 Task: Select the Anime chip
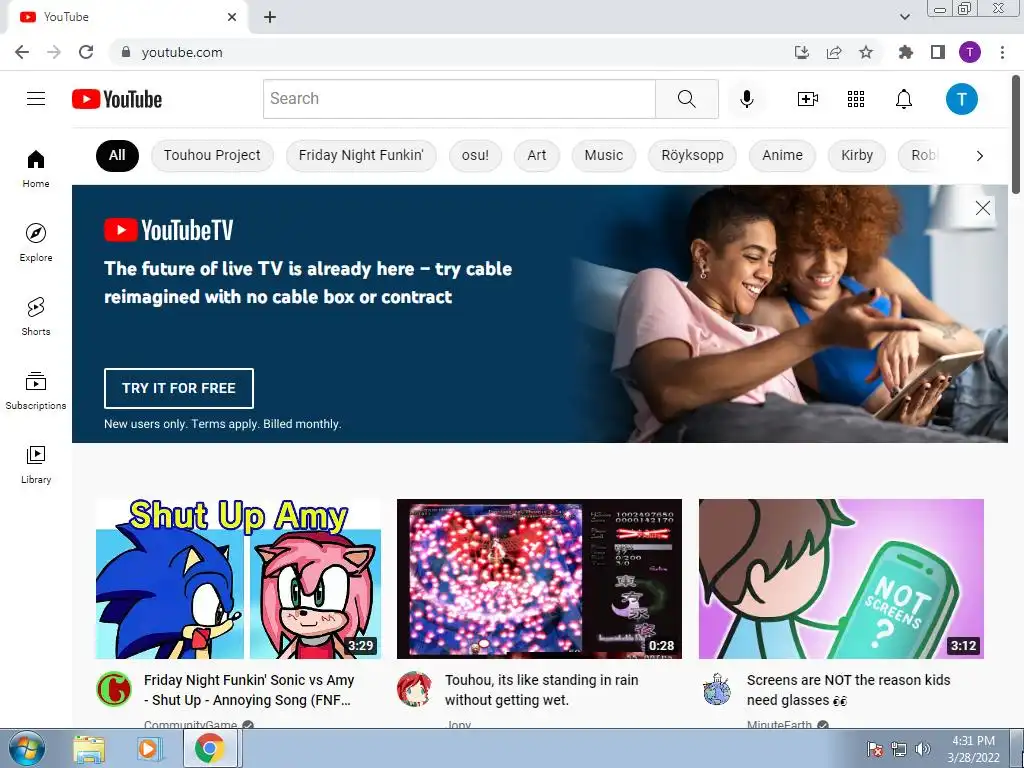click(782, 155)
